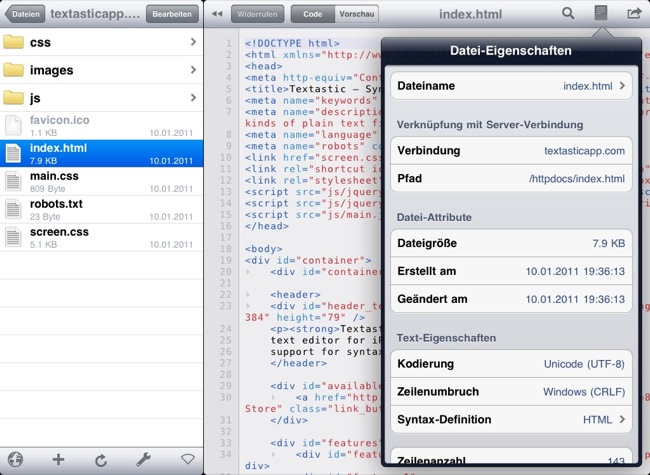Toggle the file properties document icon

coord(601,14)
